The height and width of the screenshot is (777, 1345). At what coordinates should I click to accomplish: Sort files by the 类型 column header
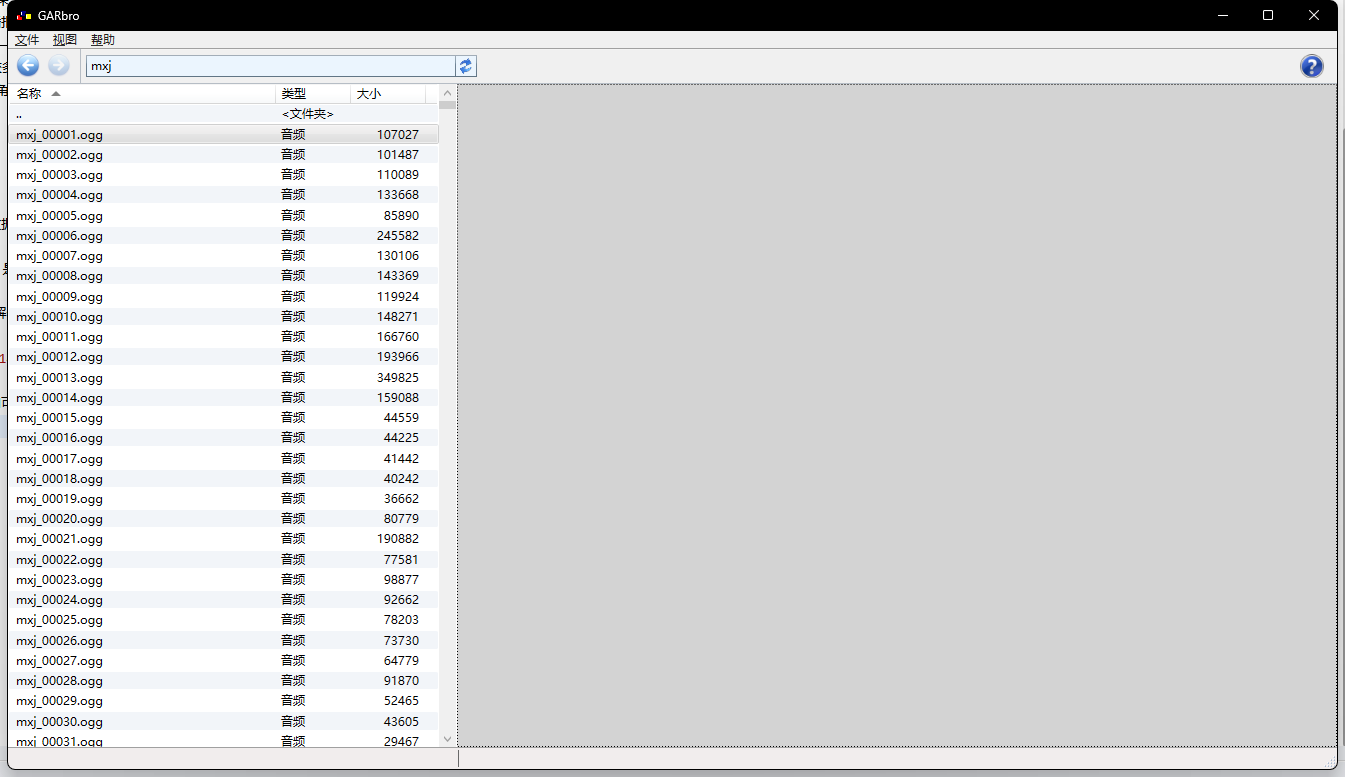pos(313,94)
